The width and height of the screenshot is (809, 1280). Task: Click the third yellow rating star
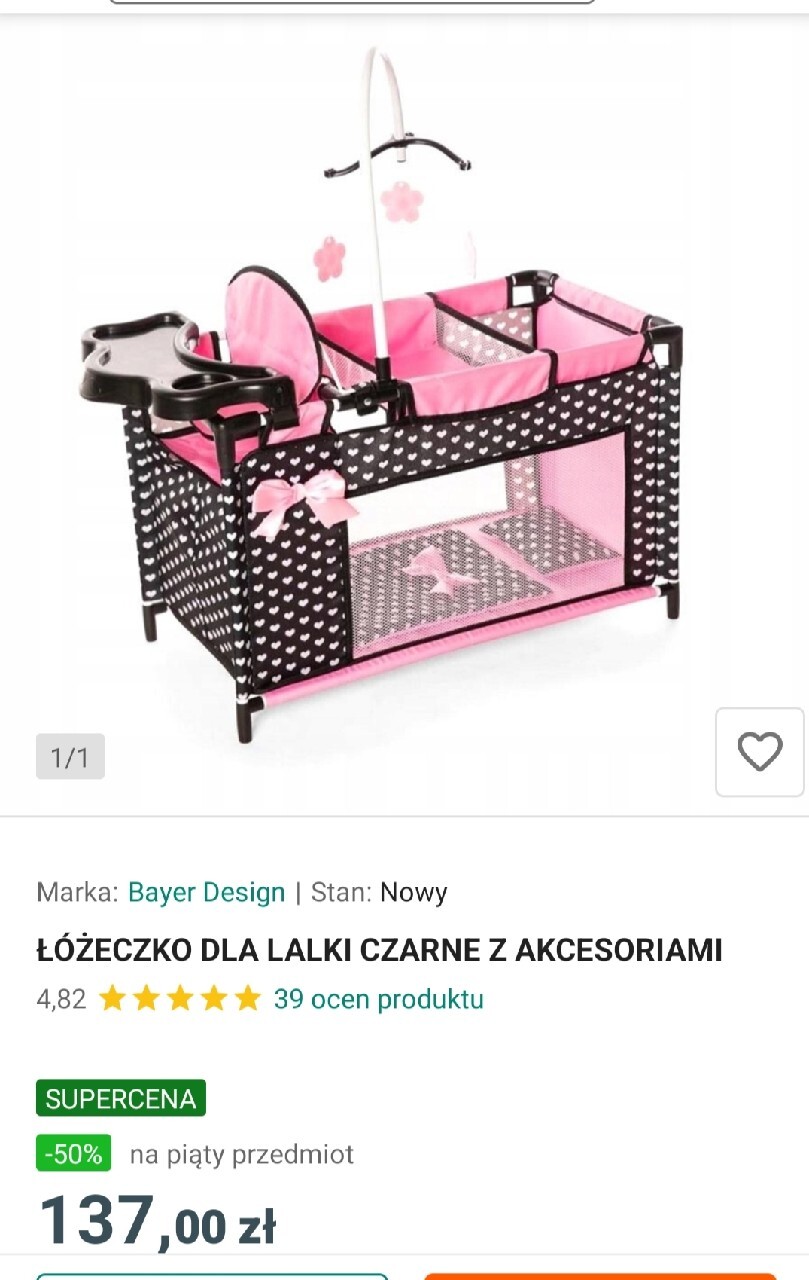coord(180,999)
